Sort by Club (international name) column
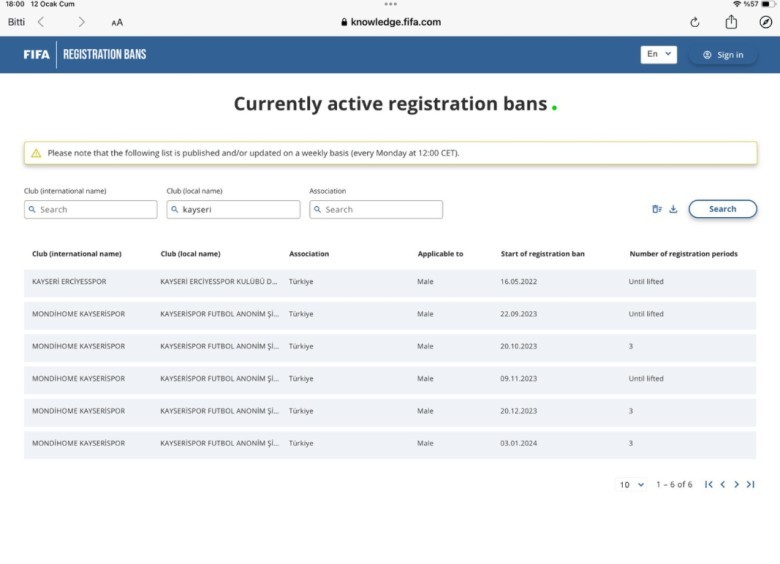This screenshot has width=780, height=564. click(x=77, y=254)
